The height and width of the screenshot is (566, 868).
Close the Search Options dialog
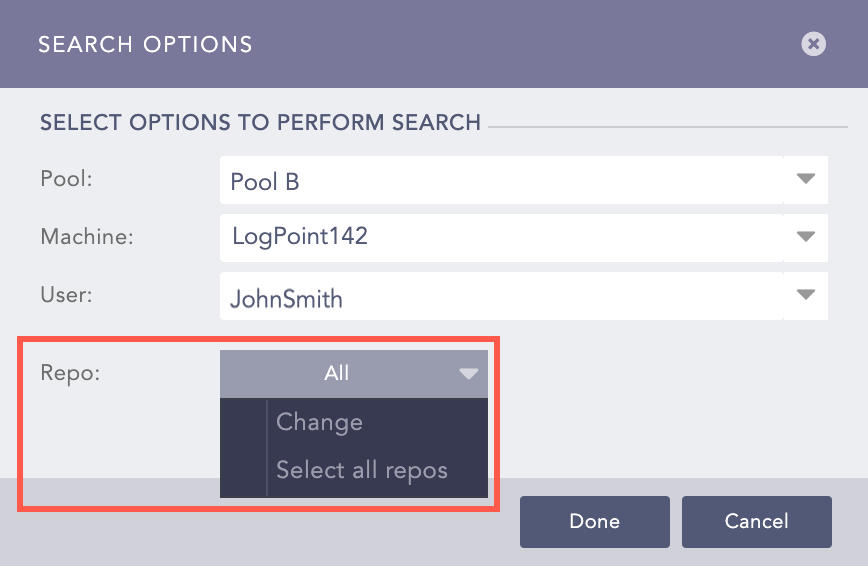click(x=814, y=44)
